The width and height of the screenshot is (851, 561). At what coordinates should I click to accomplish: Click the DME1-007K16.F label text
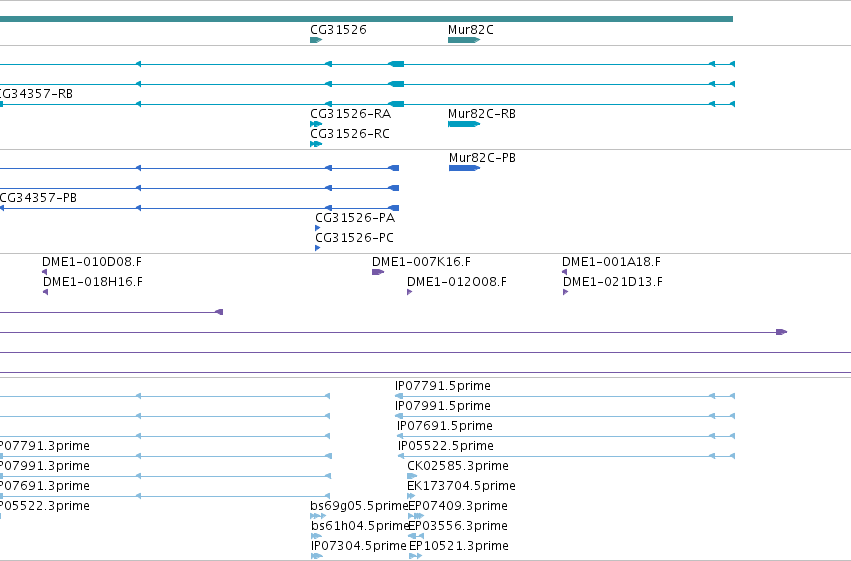click(x=421, y=262)
